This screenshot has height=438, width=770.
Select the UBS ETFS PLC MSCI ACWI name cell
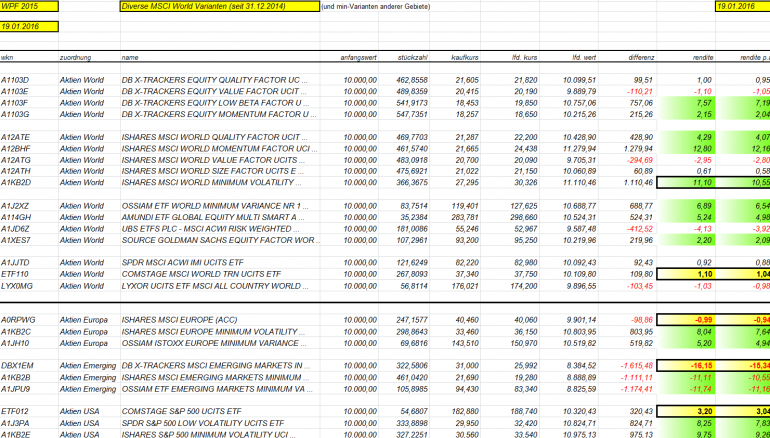point(220,229)
